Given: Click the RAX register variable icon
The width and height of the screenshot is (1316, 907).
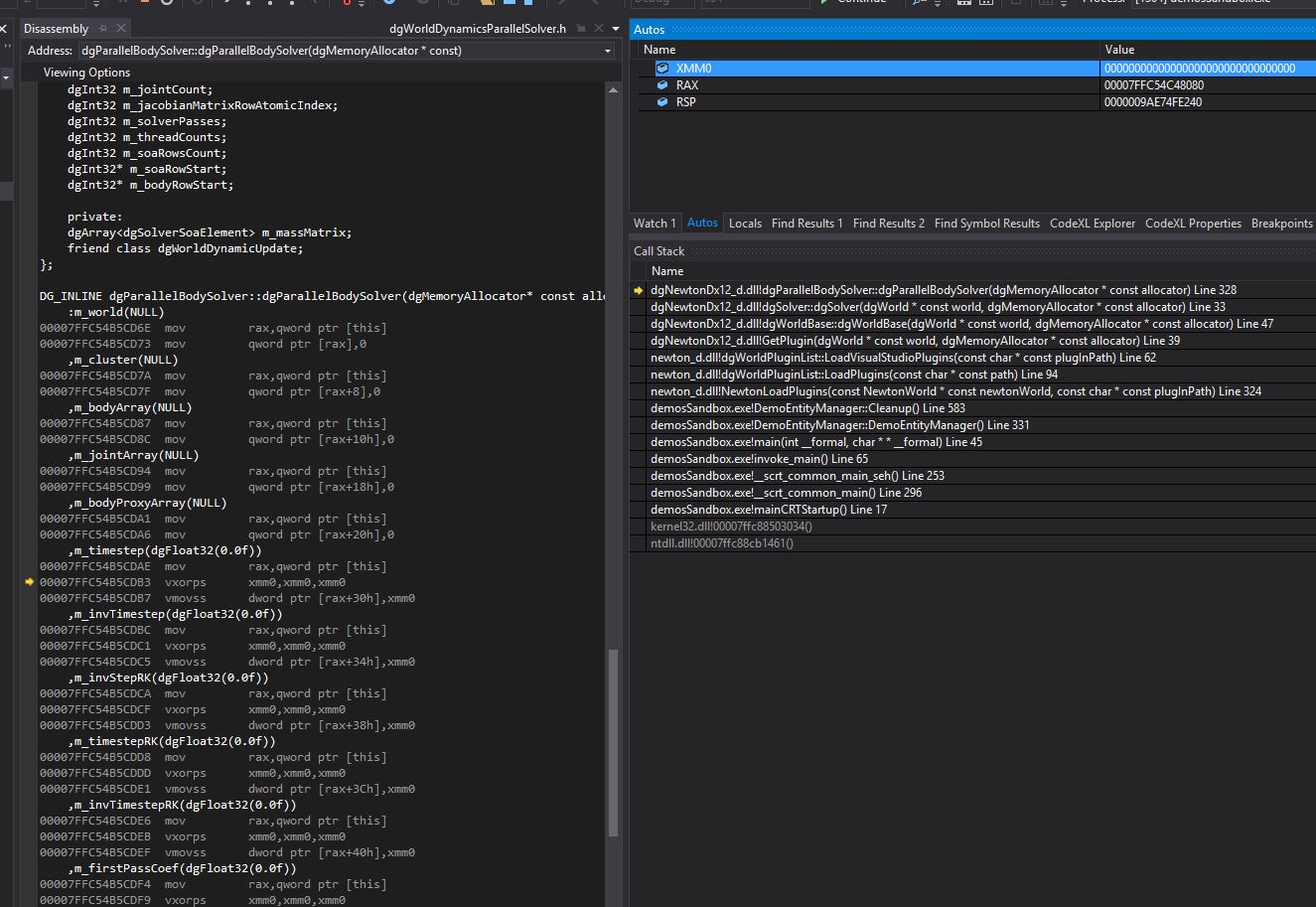Looking at the screenshot, I should 662,85.
